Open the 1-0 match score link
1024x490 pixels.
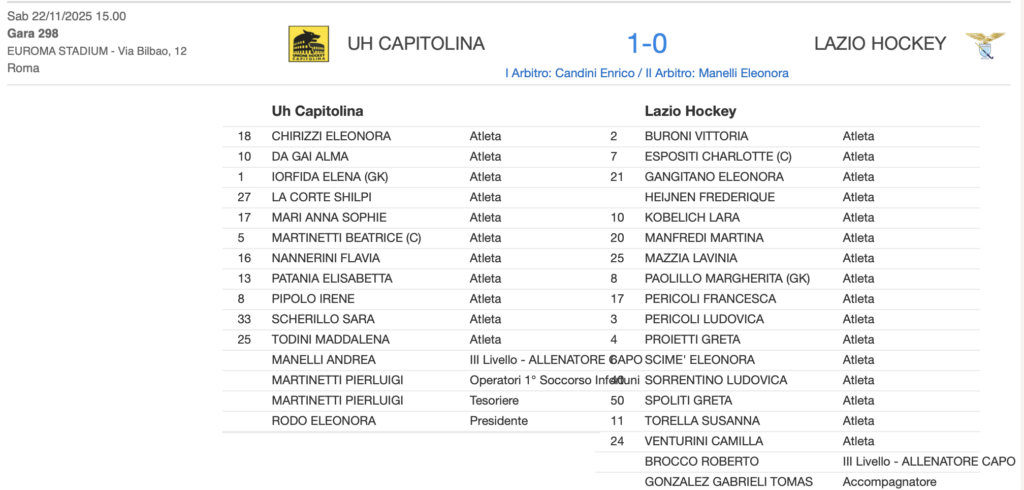[647, 43]
